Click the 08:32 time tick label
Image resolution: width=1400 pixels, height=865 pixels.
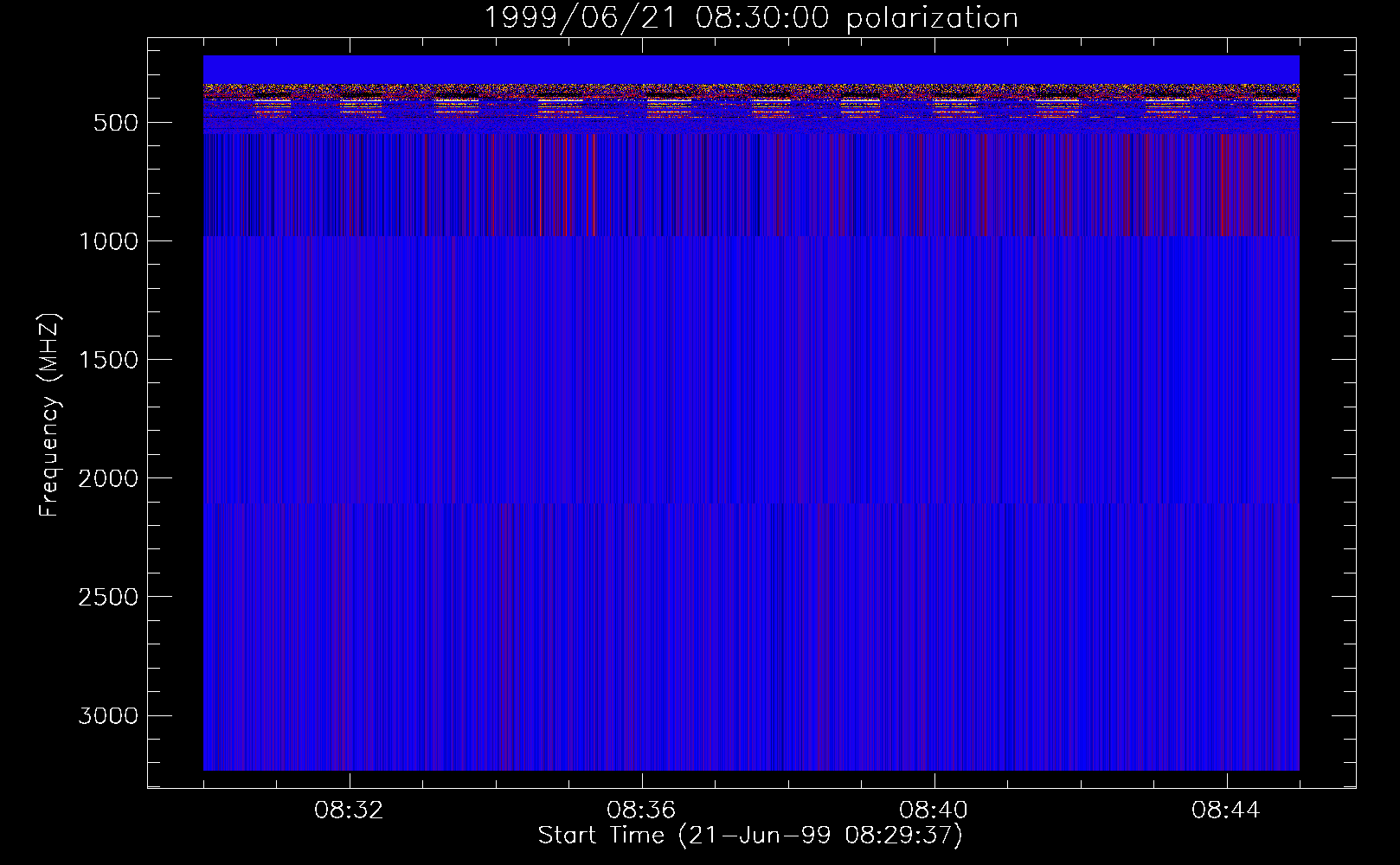click(349, 811)
